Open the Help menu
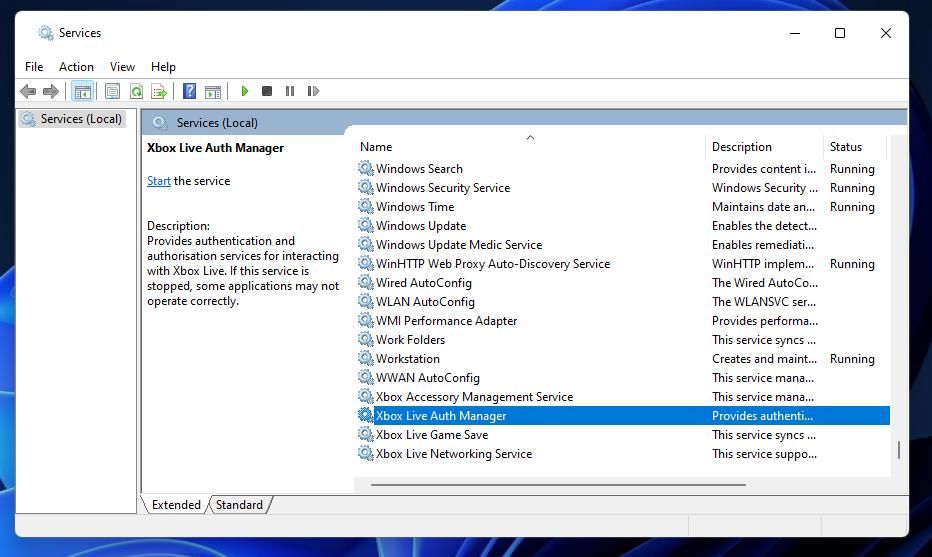932x557 pixels. pos(163,67)
